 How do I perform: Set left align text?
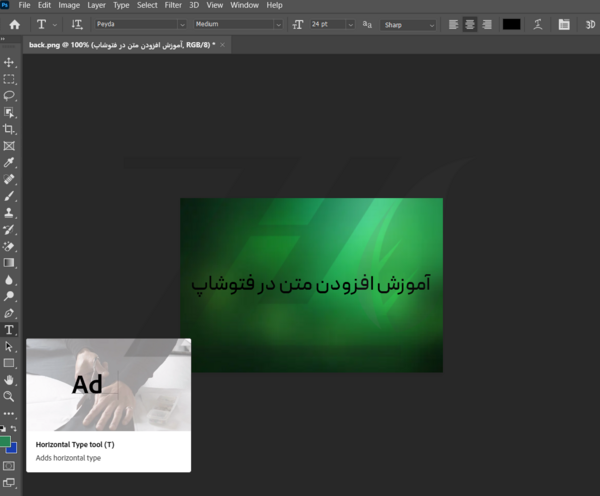pyautogui.click(x=453, y=24)
